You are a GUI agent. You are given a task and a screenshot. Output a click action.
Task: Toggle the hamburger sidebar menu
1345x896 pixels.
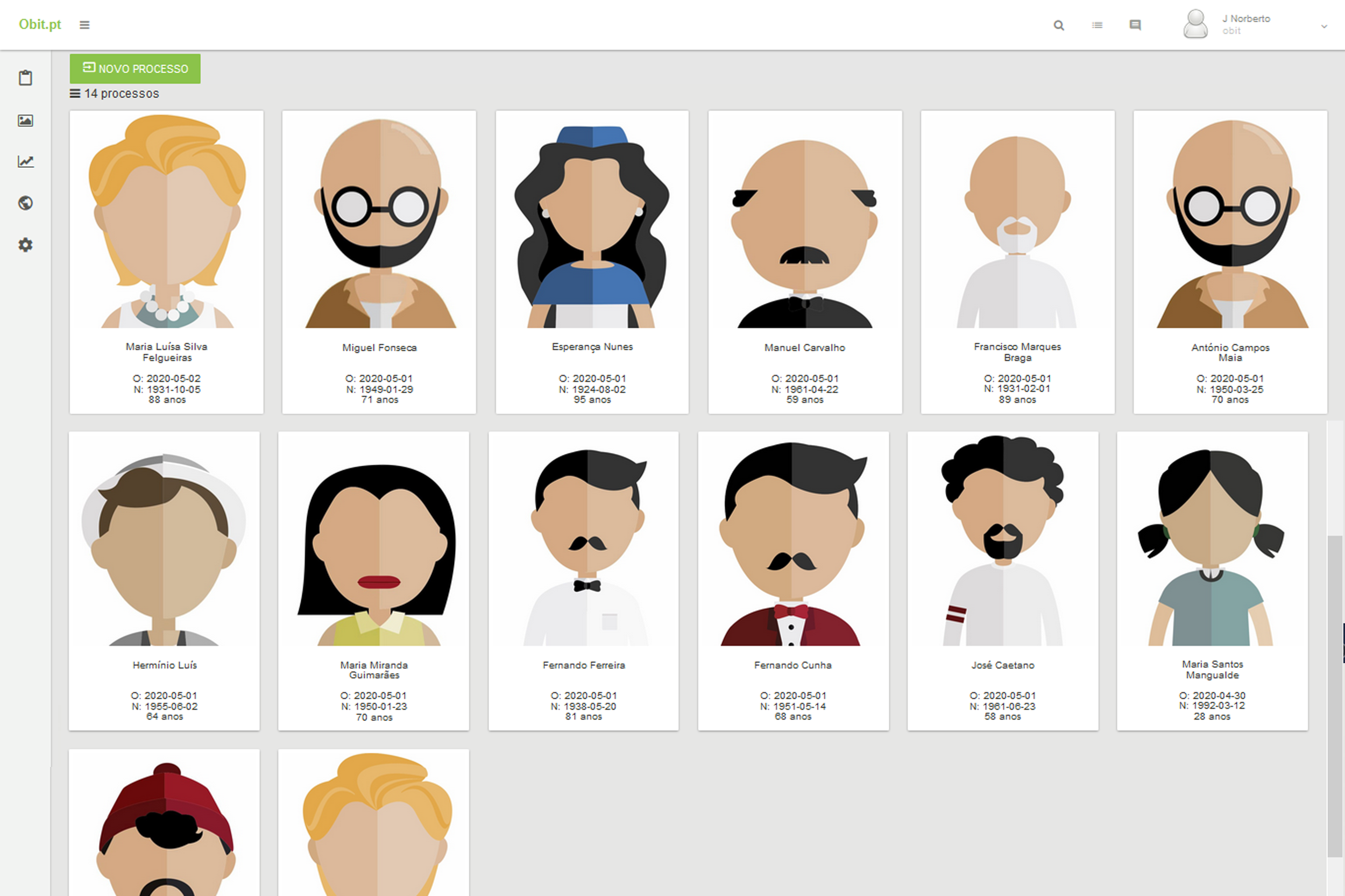tap(84, 25)
